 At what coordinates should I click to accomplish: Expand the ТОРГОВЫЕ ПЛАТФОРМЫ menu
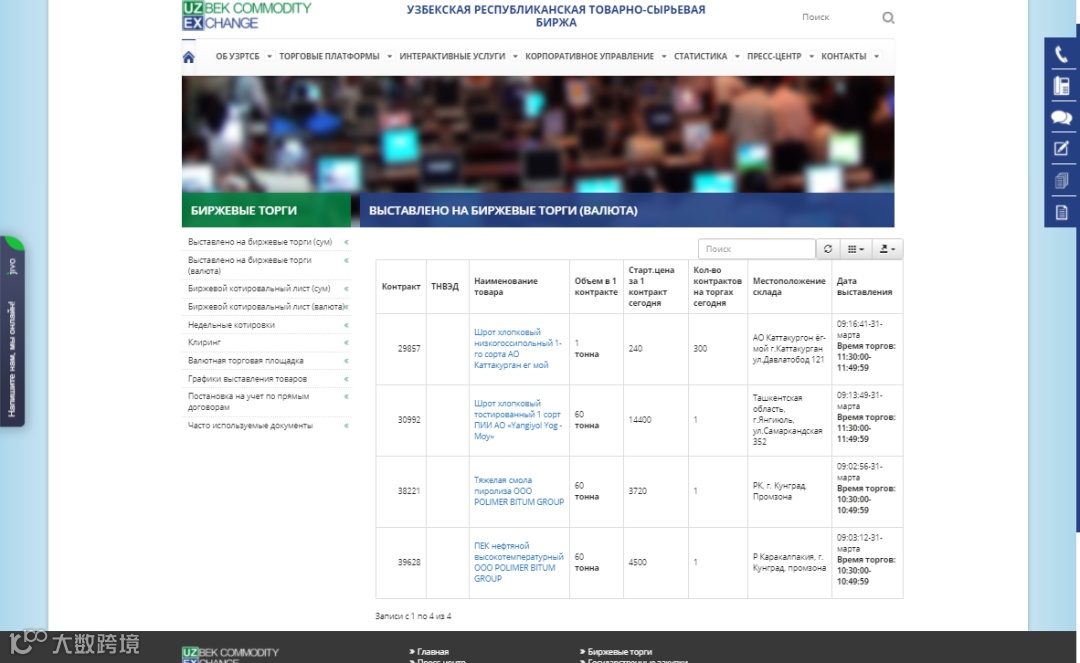click(x=329, y=56)
